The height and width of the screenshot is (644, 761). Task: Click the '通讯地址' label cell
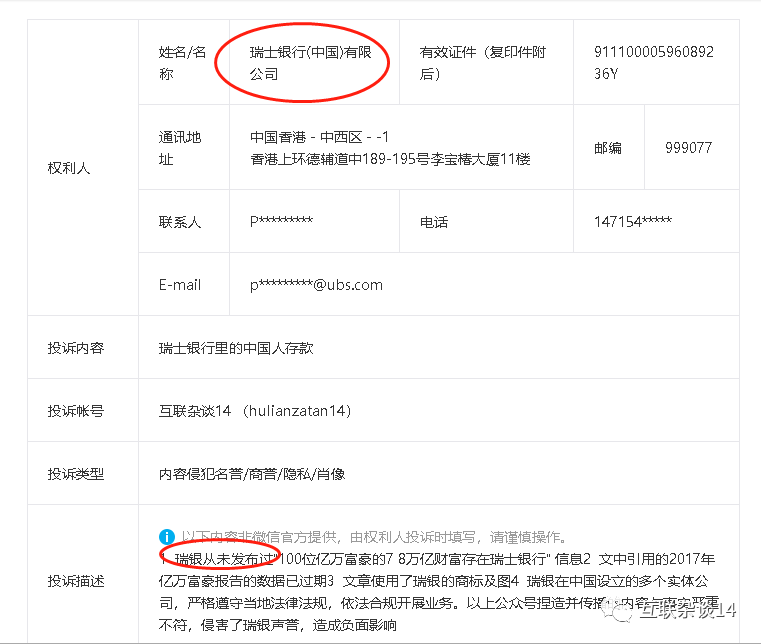pos(184,147)
